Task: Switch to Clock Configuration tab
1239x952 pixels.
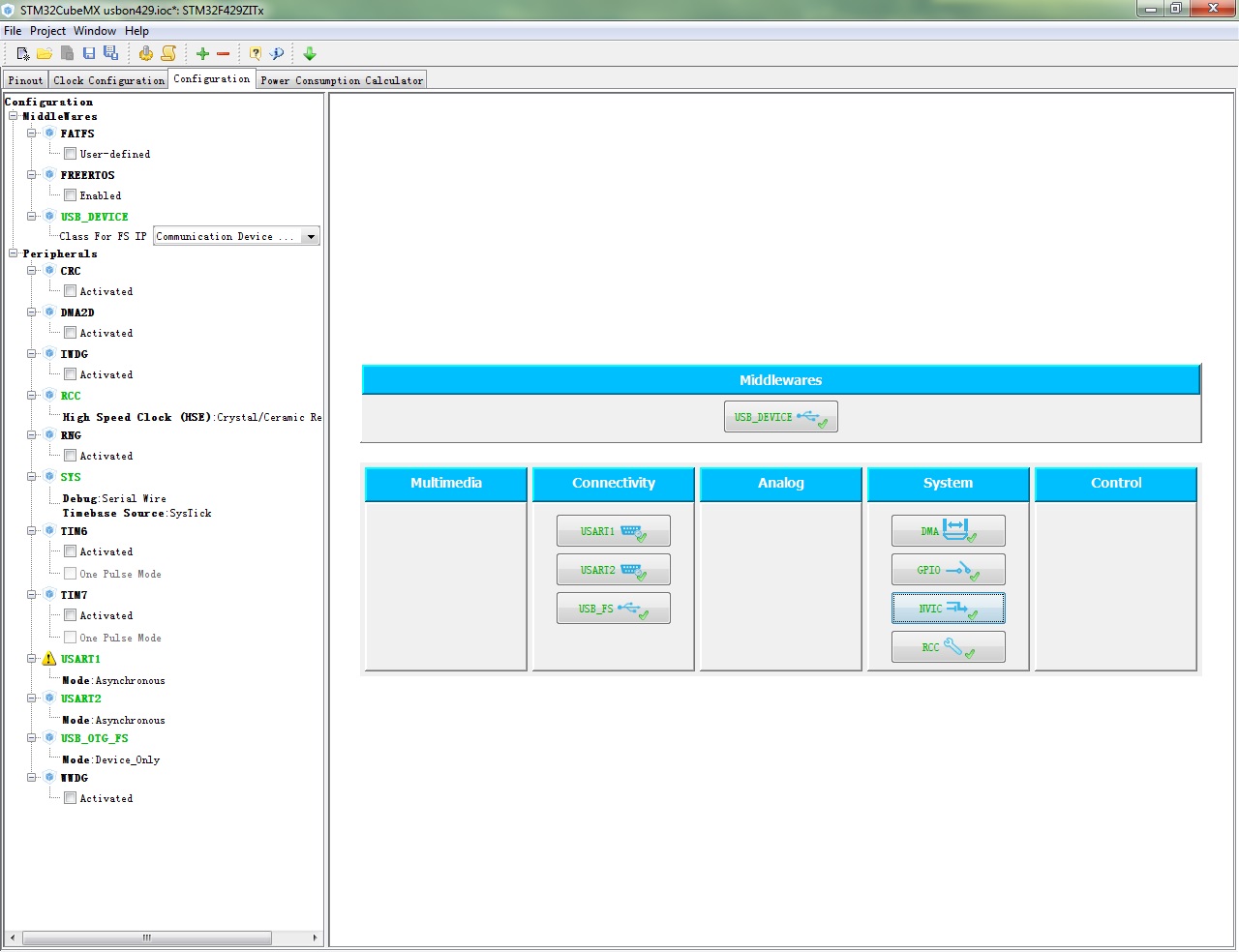Action: pyautogui.click(x=108, y=80)
